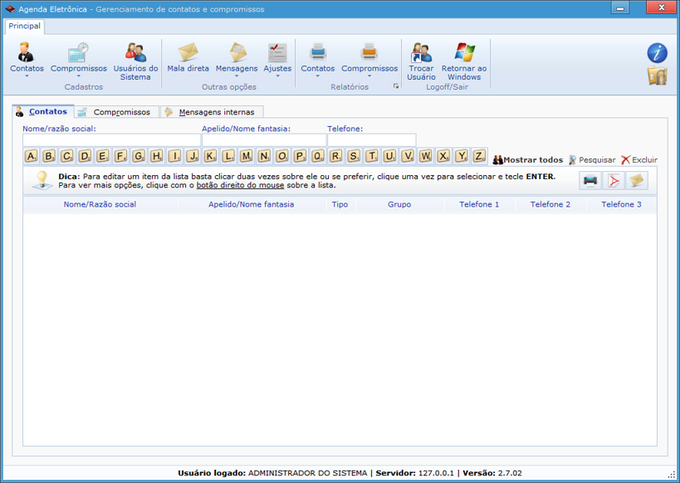680x483 pixels.
Task: Click the padlock icon below info
Action: (657, 76)
